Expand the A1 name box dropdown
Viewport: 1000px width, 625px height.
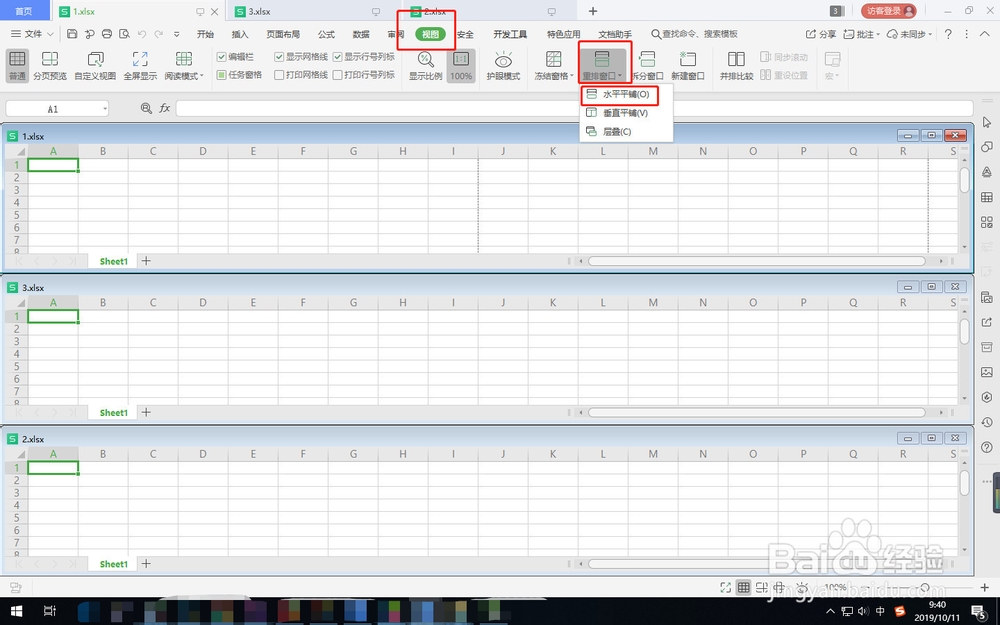click(x=105, y=109)
